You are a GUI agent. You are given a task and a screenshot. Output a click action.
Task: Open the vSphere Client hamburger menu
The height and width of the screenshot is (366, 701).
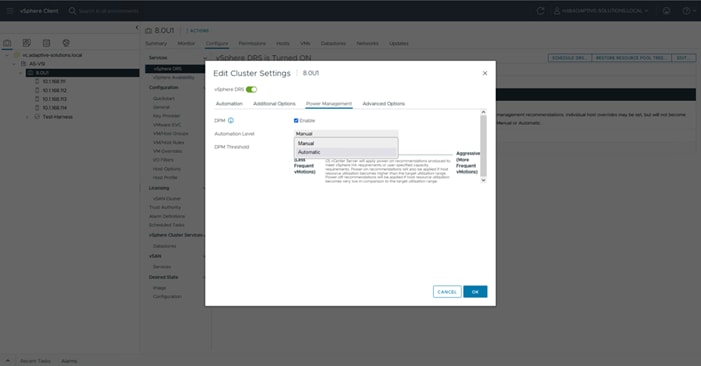pyautogui.click(x=10, y=11)
